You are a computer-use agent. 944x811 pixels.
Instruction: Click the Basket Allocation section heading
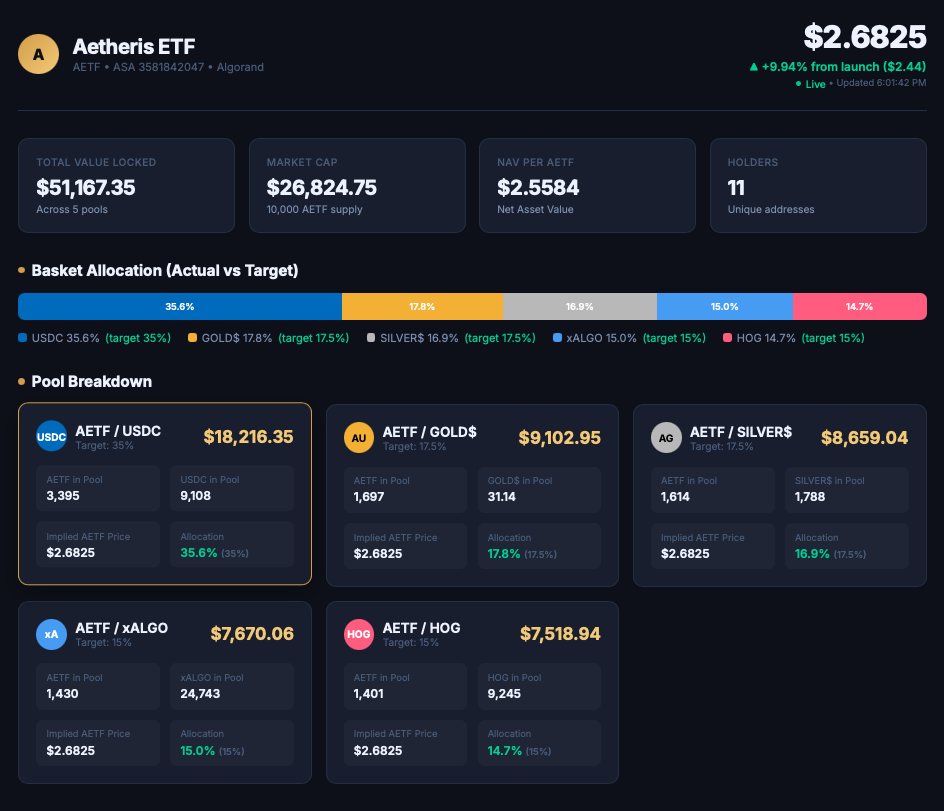click(164, 270)
